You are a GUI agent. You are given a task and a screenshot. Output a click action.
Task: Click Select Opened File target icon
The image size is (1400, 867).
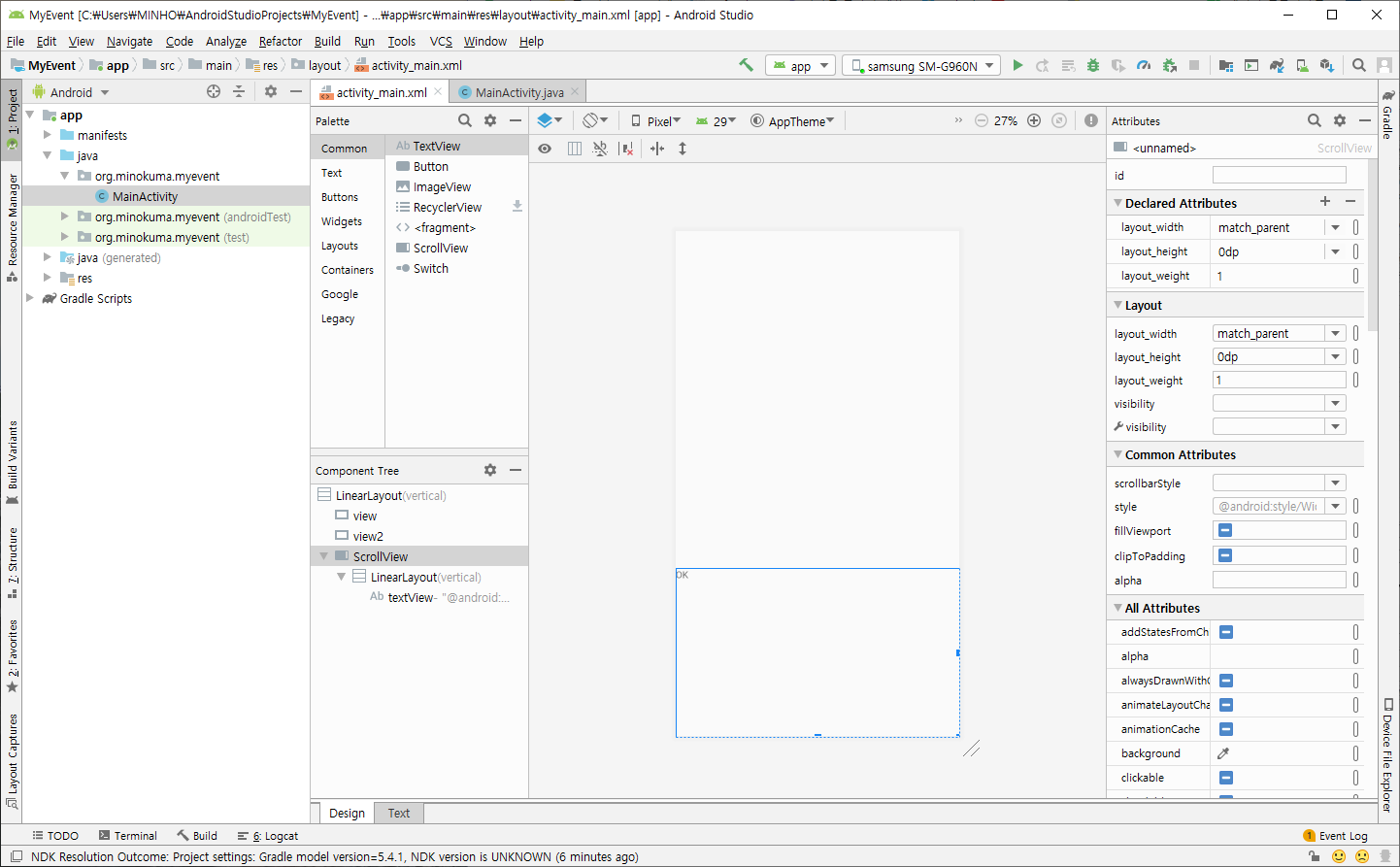click(214, 91)
